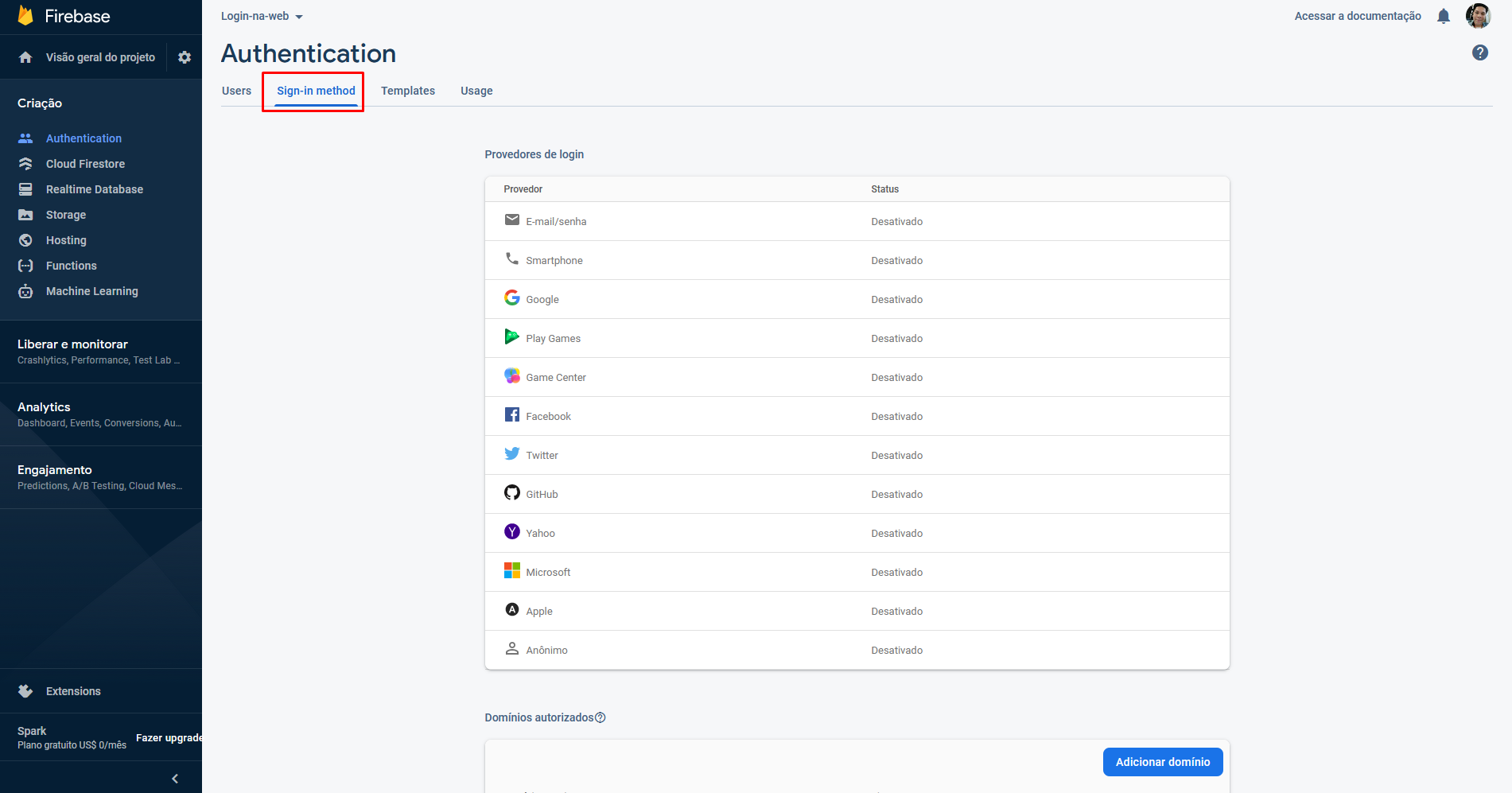Open Machine Learning from sidebar
The image size is (1512, 793).
coord(92,291)
